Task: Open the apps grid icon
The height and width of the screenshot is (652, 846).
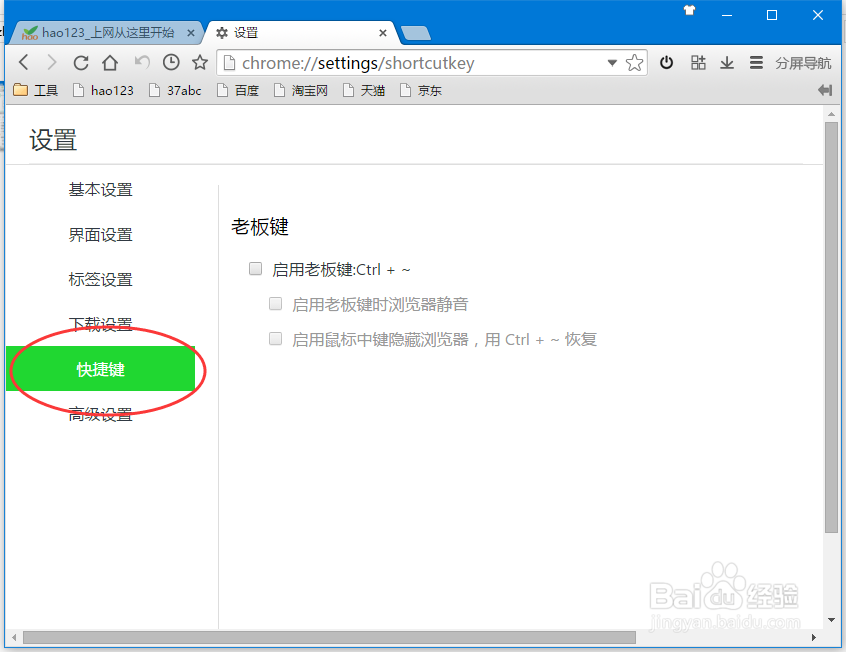Action: tap(698, 63)
